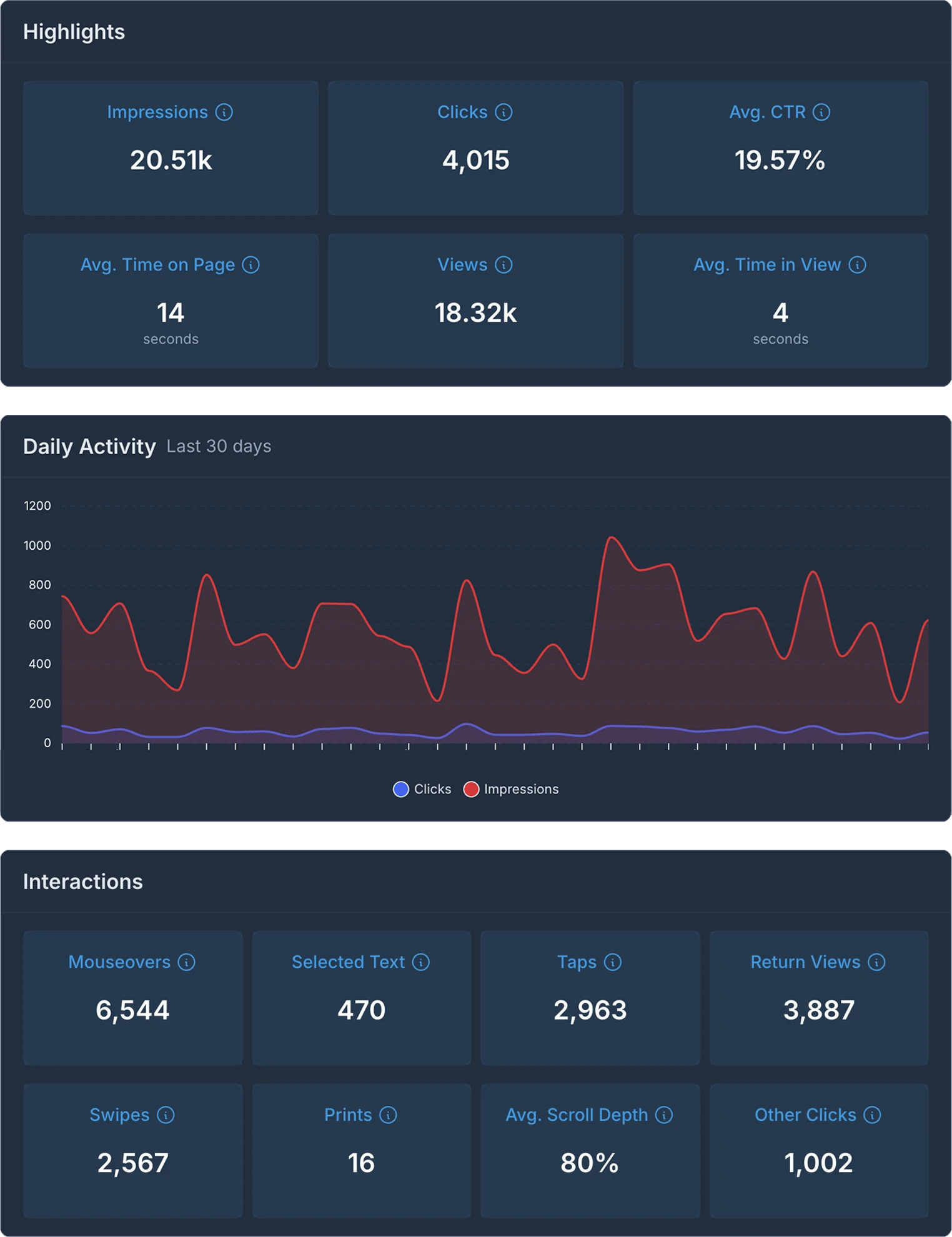The width and height of the screenshot is (952, 1237).
Task: Open the Taps info icon
Action: 613,962
